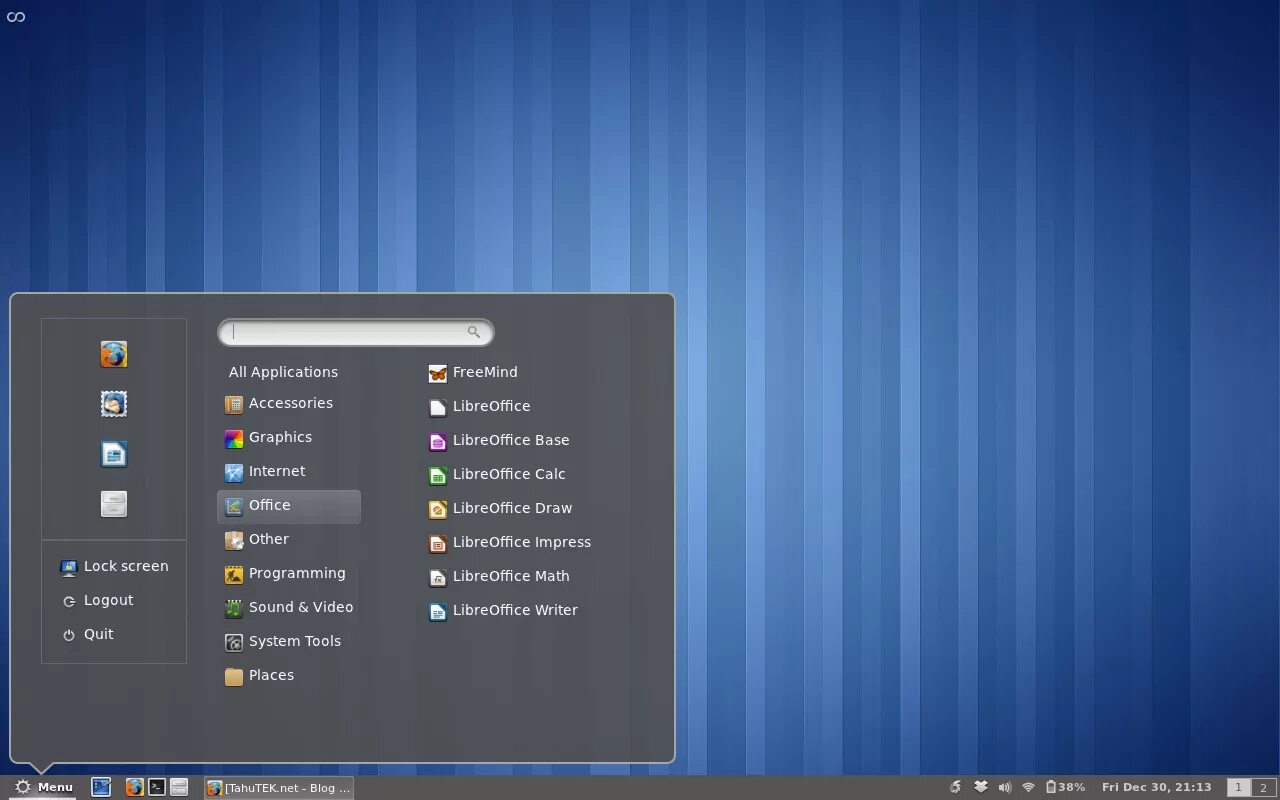Select the Office category

288,506
